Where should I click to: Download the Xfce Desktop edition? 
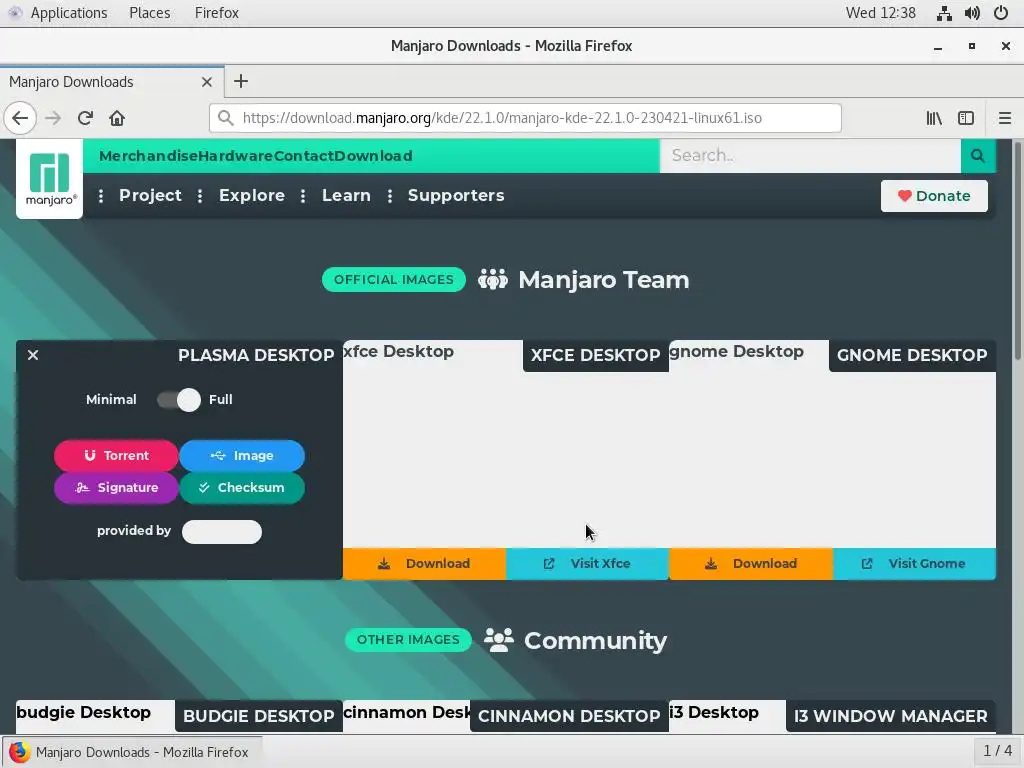(424, 564)
